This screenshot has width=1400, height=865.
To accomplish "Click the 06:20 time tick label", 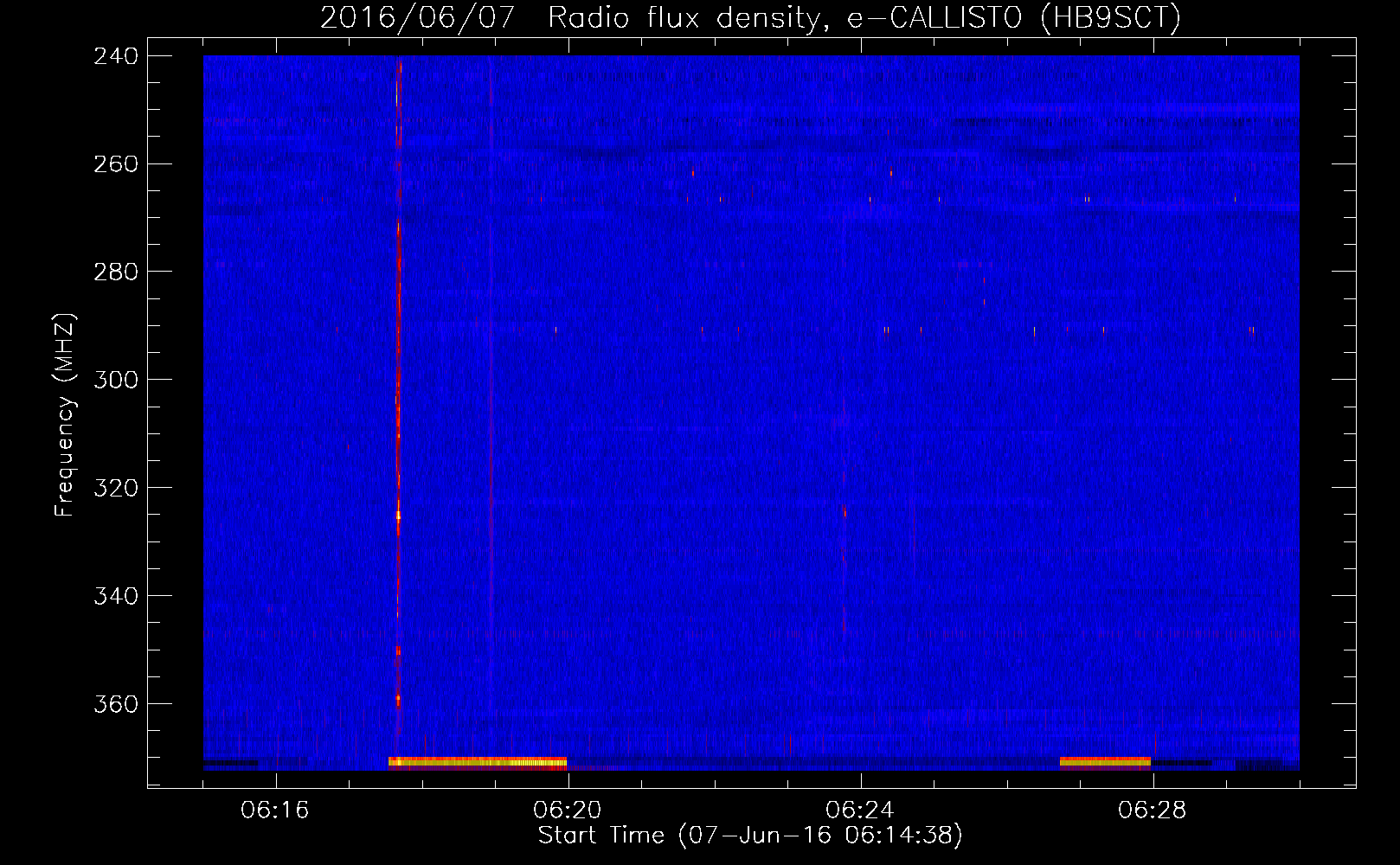I will [568, 811].
